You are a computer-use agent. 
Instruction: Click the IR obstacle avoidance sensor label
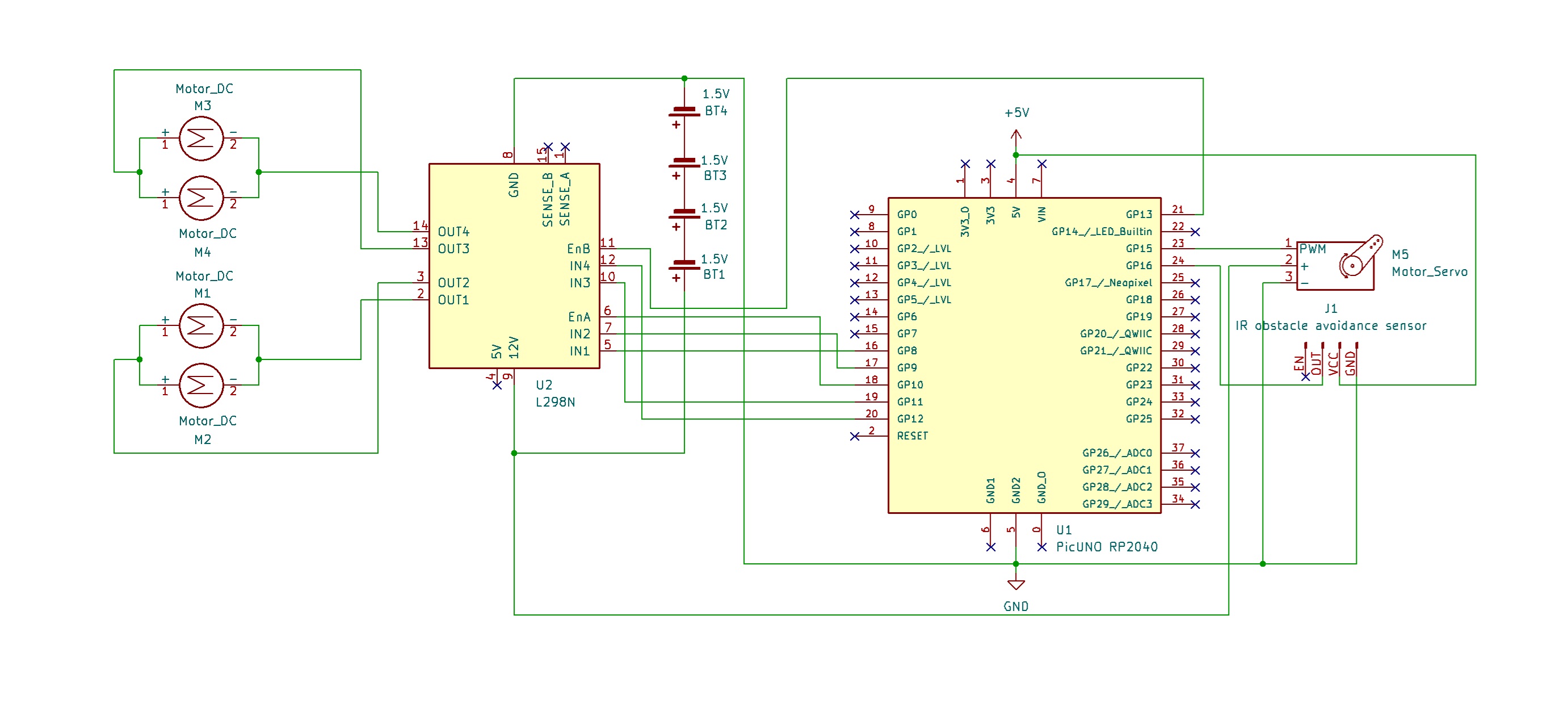[1331, 326]
